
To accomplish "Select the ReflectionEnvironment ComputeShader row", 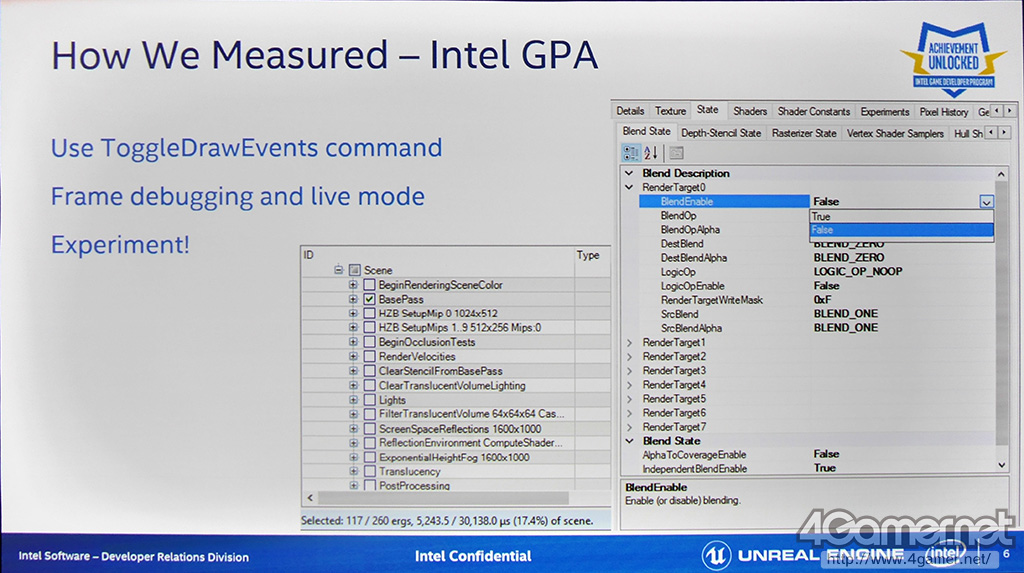I will tap(456, 443).
